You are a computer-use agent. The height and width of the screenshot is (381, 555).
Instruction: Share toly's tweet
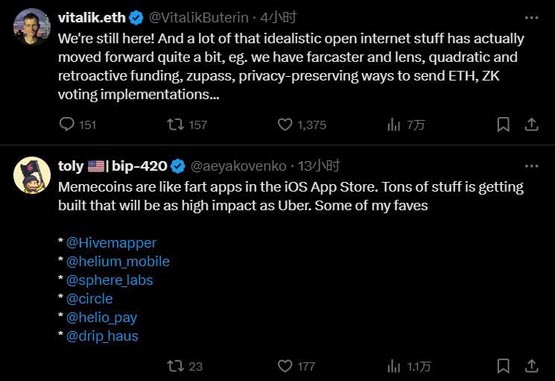pos(531,366)
